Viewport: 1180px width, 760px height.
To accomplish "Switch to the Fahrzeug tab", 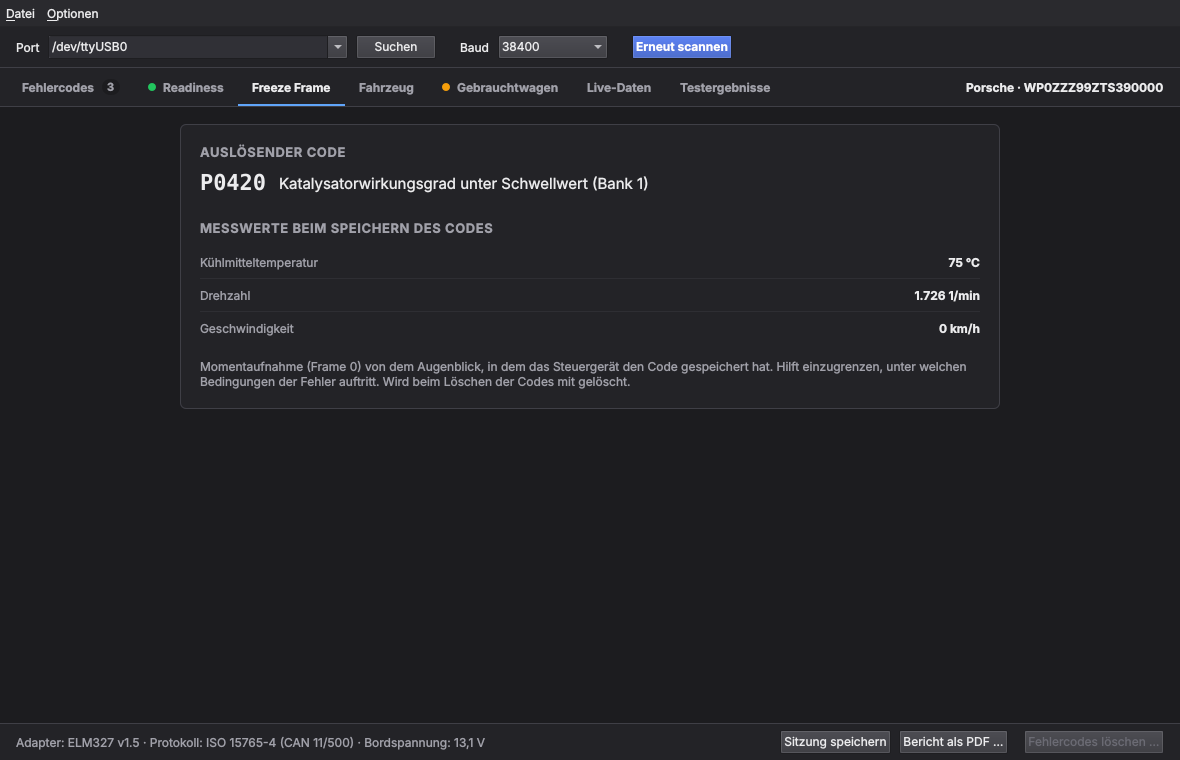I will [386, 87].
